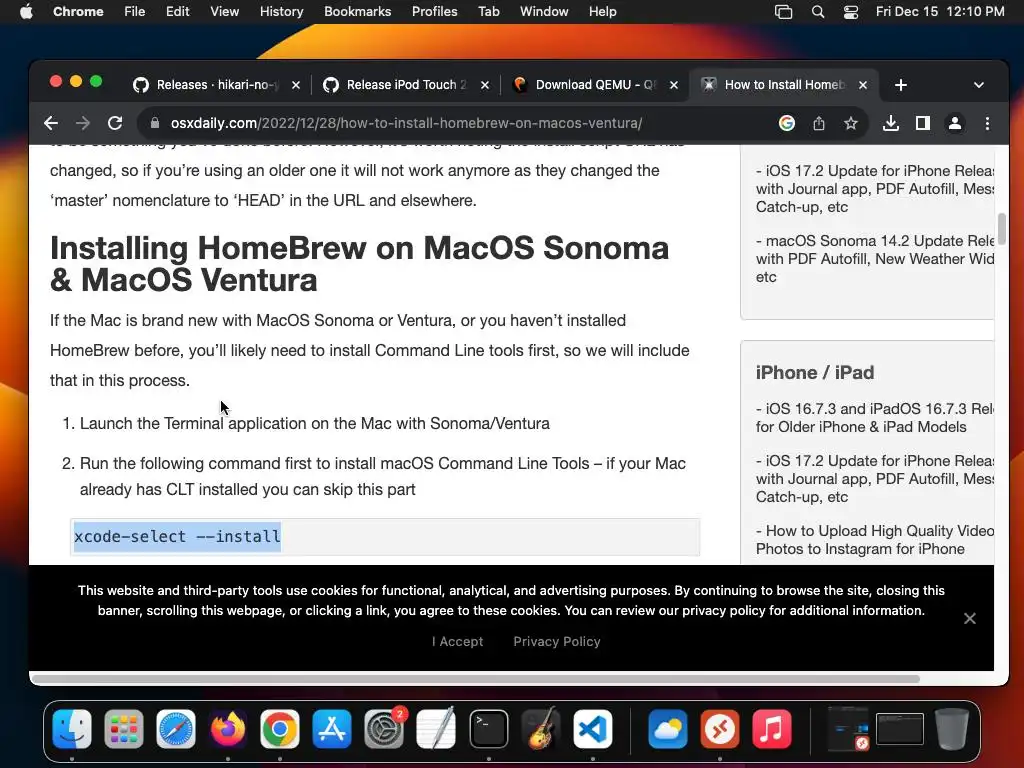Open the Privacy Policy link
This screenshot has height=768, width=1024.
[556, 641]
